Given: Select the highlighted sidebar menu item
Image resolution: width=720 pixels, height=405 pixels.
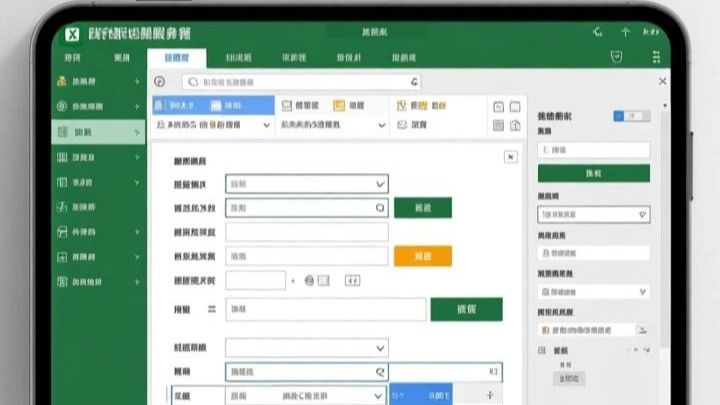Looking at the screenshot, I should [x=98, y=132].
